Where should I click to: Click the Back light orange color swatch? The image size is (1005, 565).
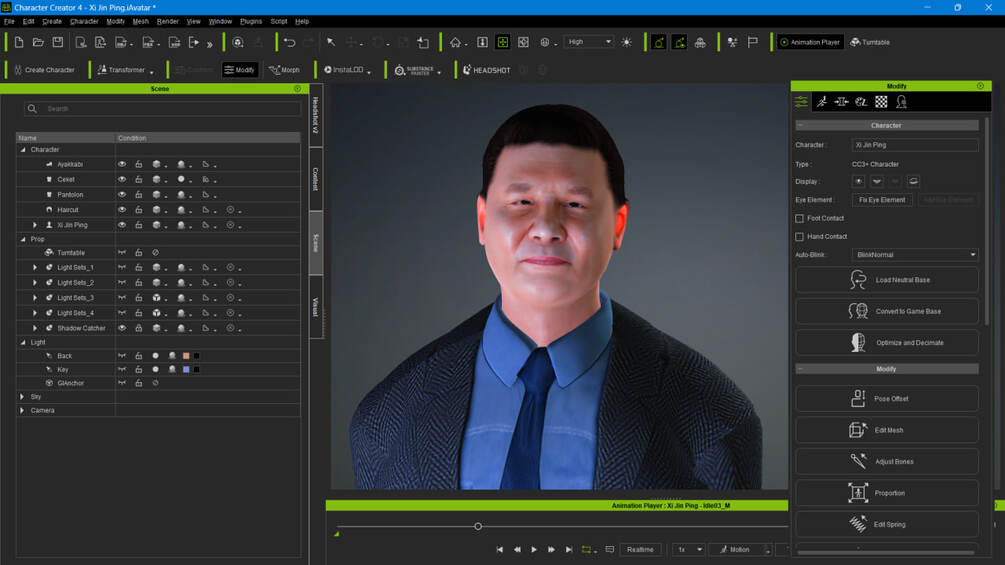coord(186,356)
